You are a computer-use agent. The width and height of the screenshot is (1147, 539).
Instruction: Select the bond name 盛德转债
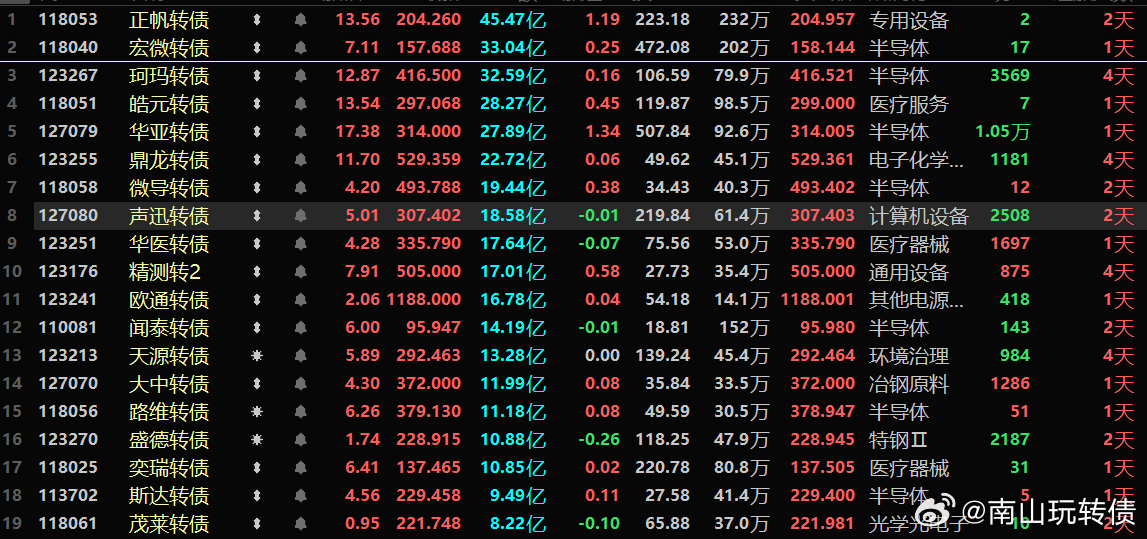169,440
